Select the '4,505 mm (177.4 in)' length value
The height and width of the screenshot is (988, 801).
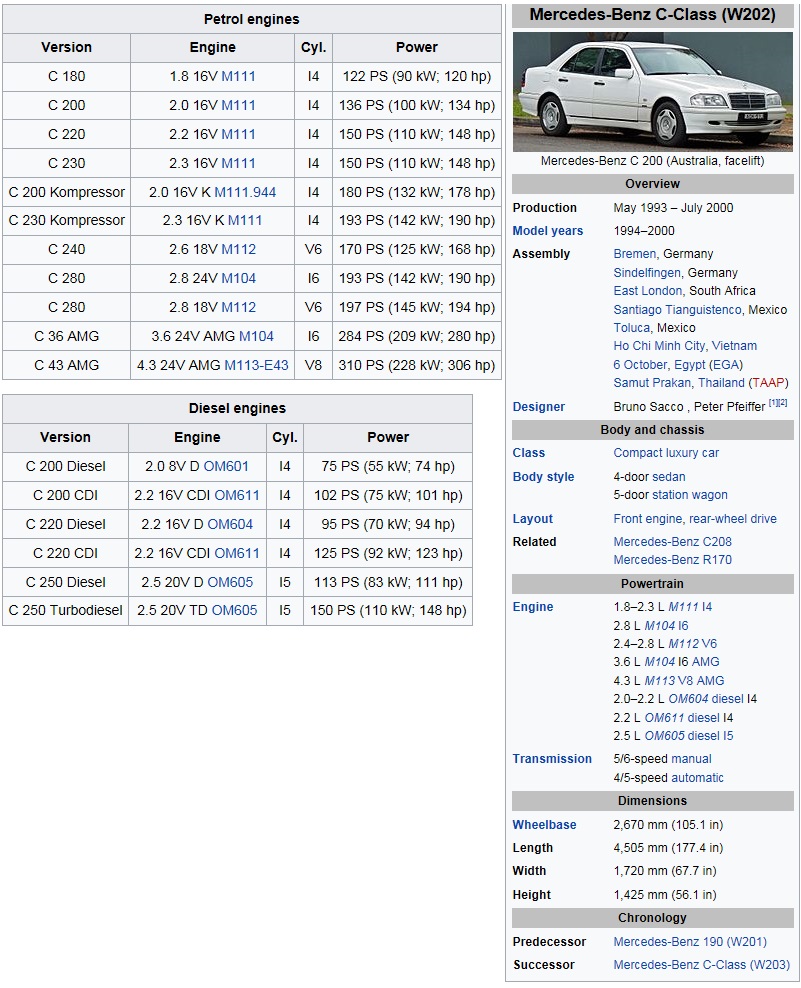coord(668,848)
